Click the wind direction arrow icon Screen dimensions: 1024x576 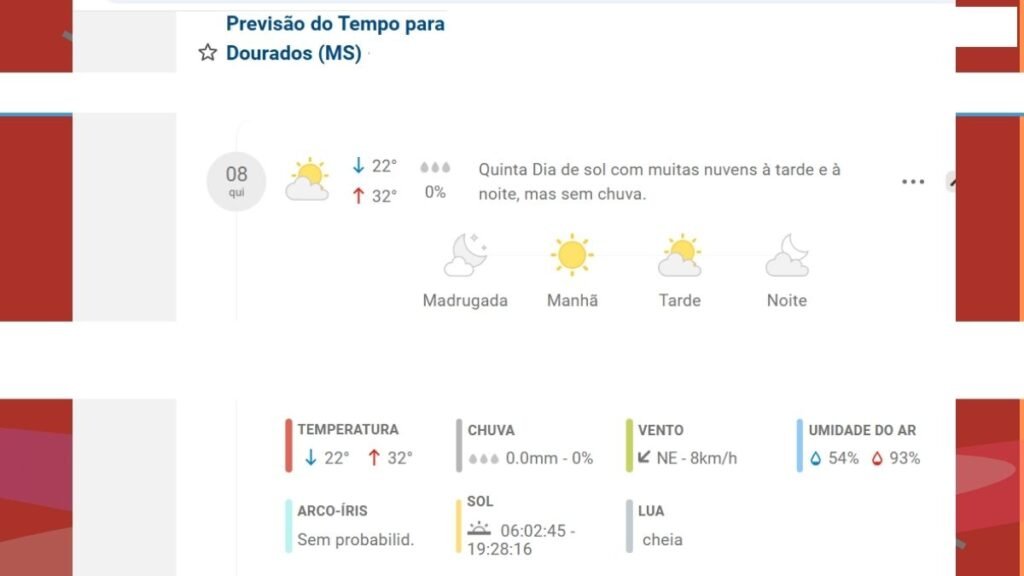(643, 459)
